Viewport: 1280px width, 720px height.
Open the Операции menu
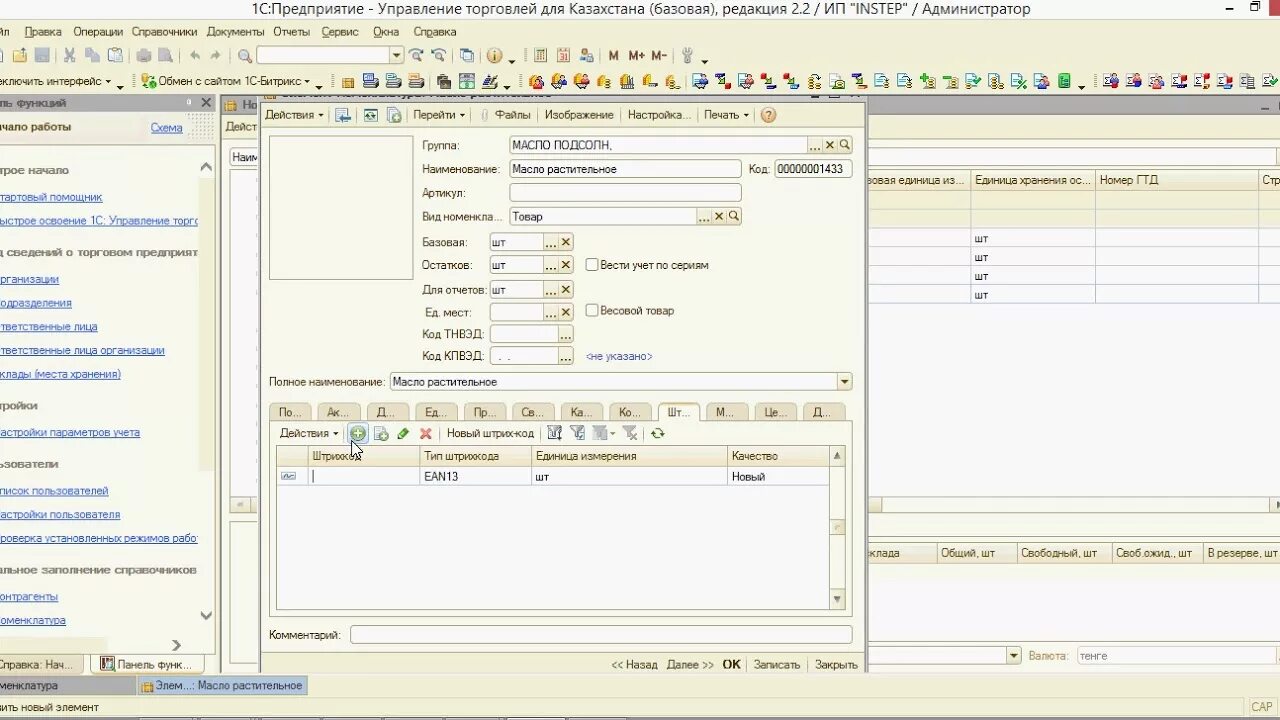(98, 32)
